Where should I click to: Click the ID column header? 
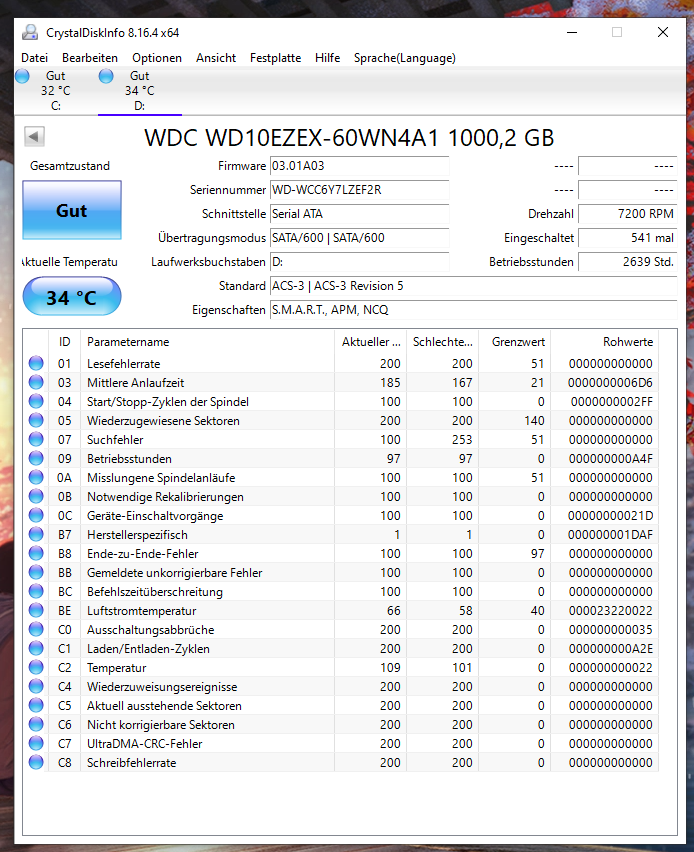(x=64, y=342)
